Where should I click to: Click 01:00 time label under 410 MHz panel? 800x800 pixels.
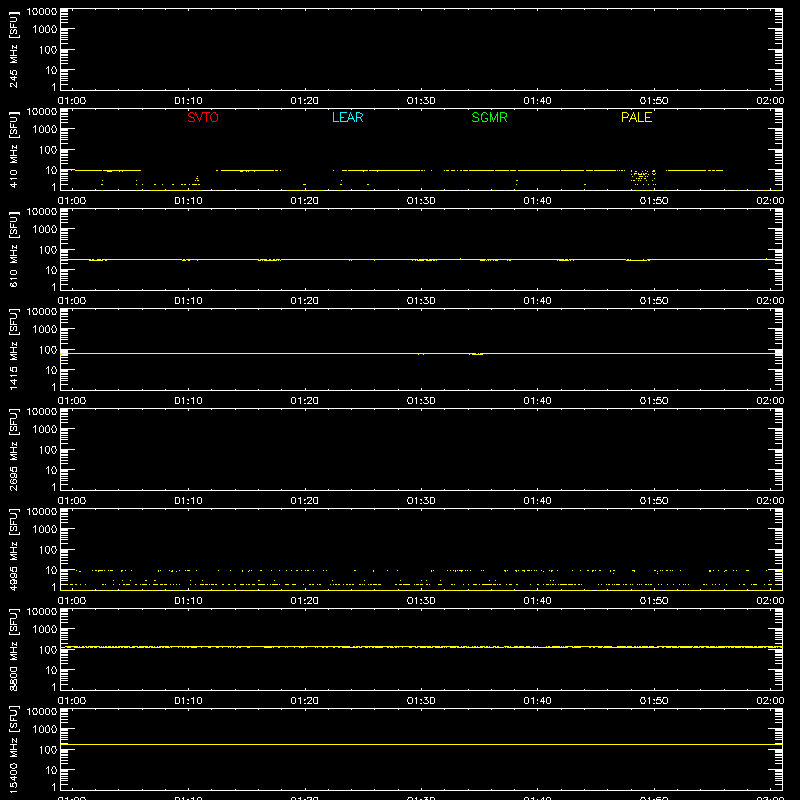[x=72, y=201]
